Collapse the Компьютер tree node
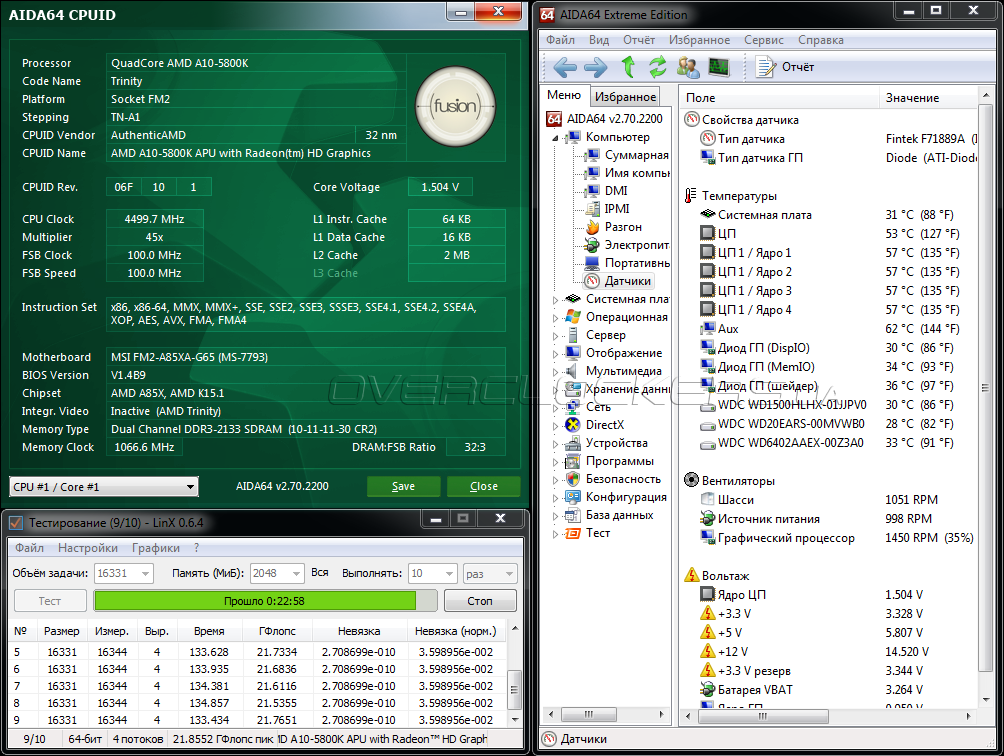 coord(556,137)
